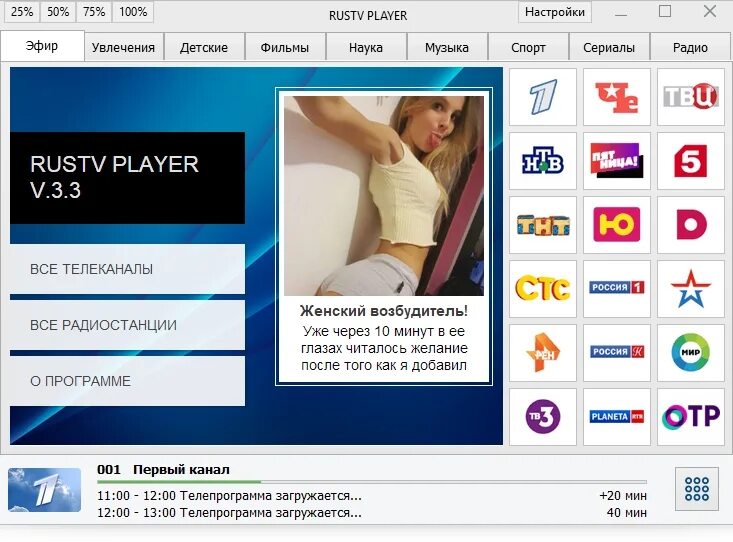Select the Россия 1 channel logo
The width and height of the screenshot is (733, 542).
tap(617, 289)
